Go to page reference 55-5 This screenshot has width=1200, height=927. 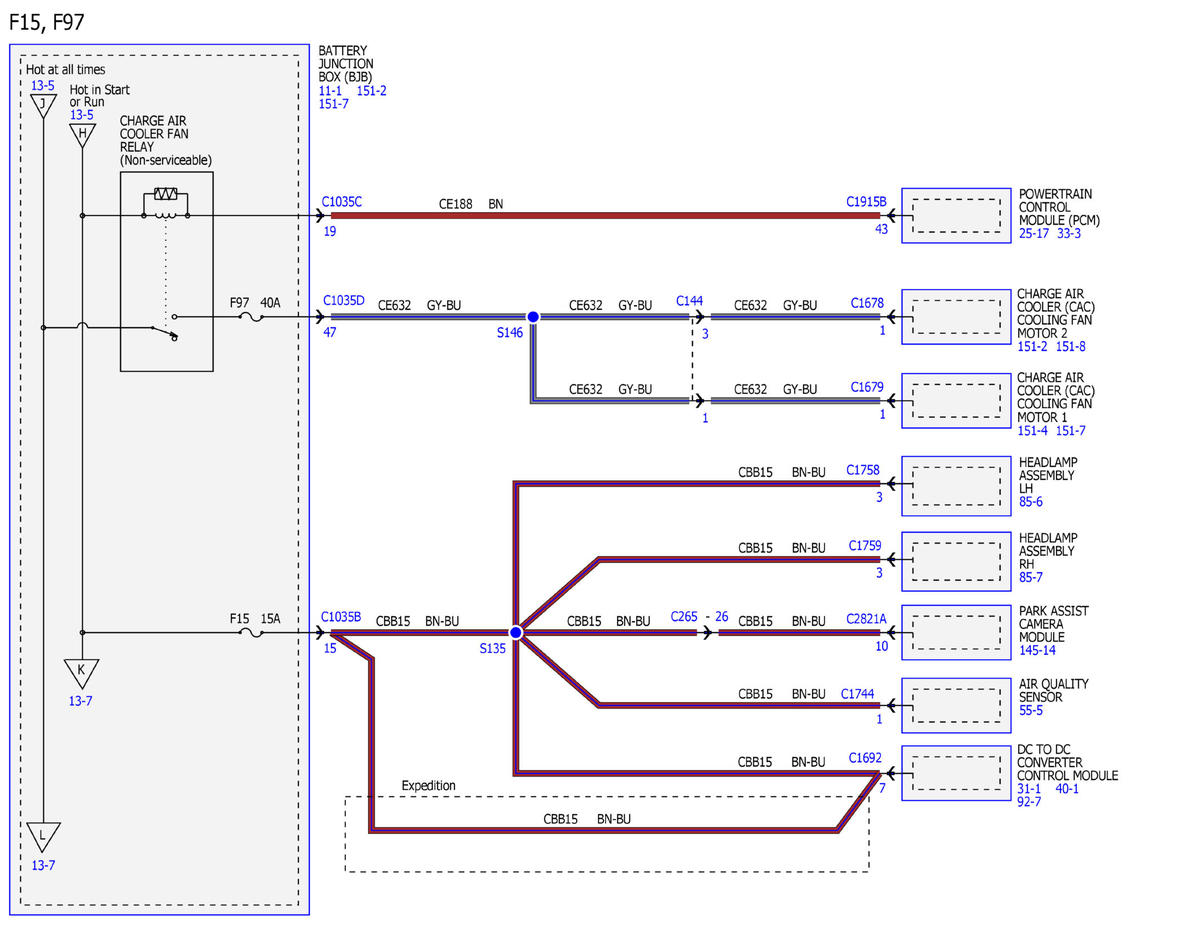(x=1031, y=710)
